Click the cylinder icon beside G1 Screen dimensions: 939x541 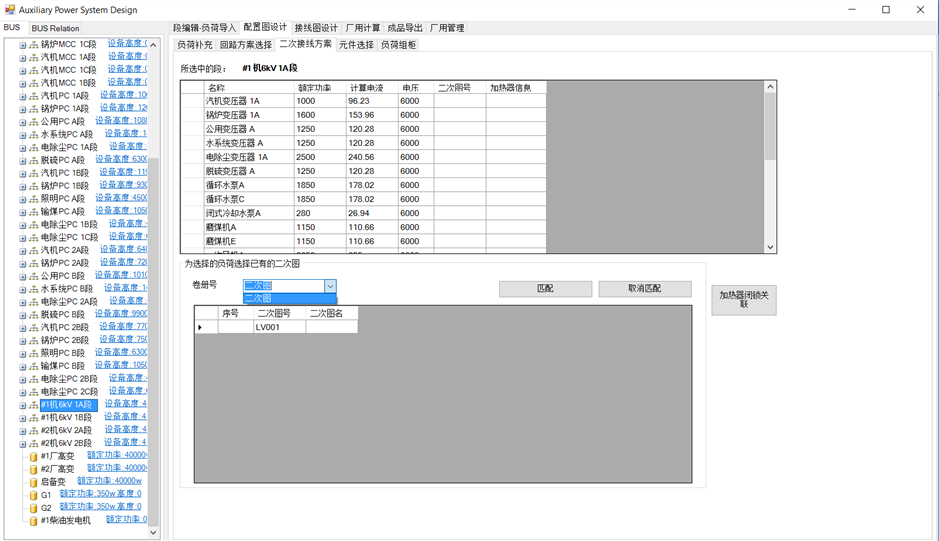34,495
